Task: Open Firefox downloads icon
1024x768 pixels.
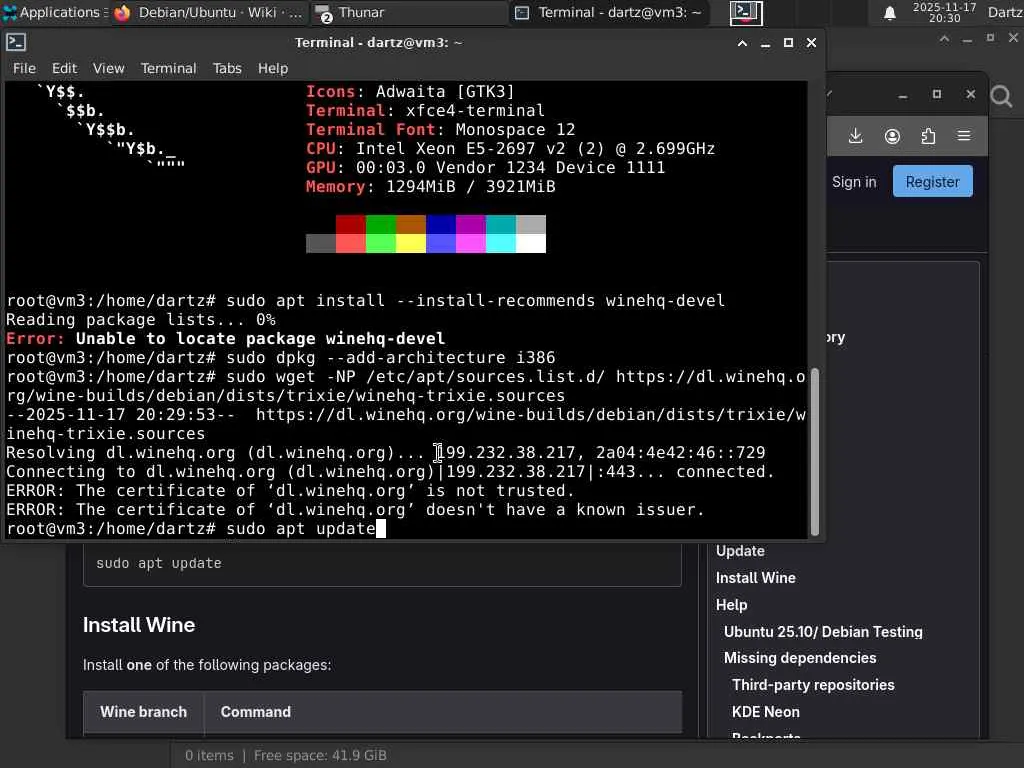Action: coord(856,136)
